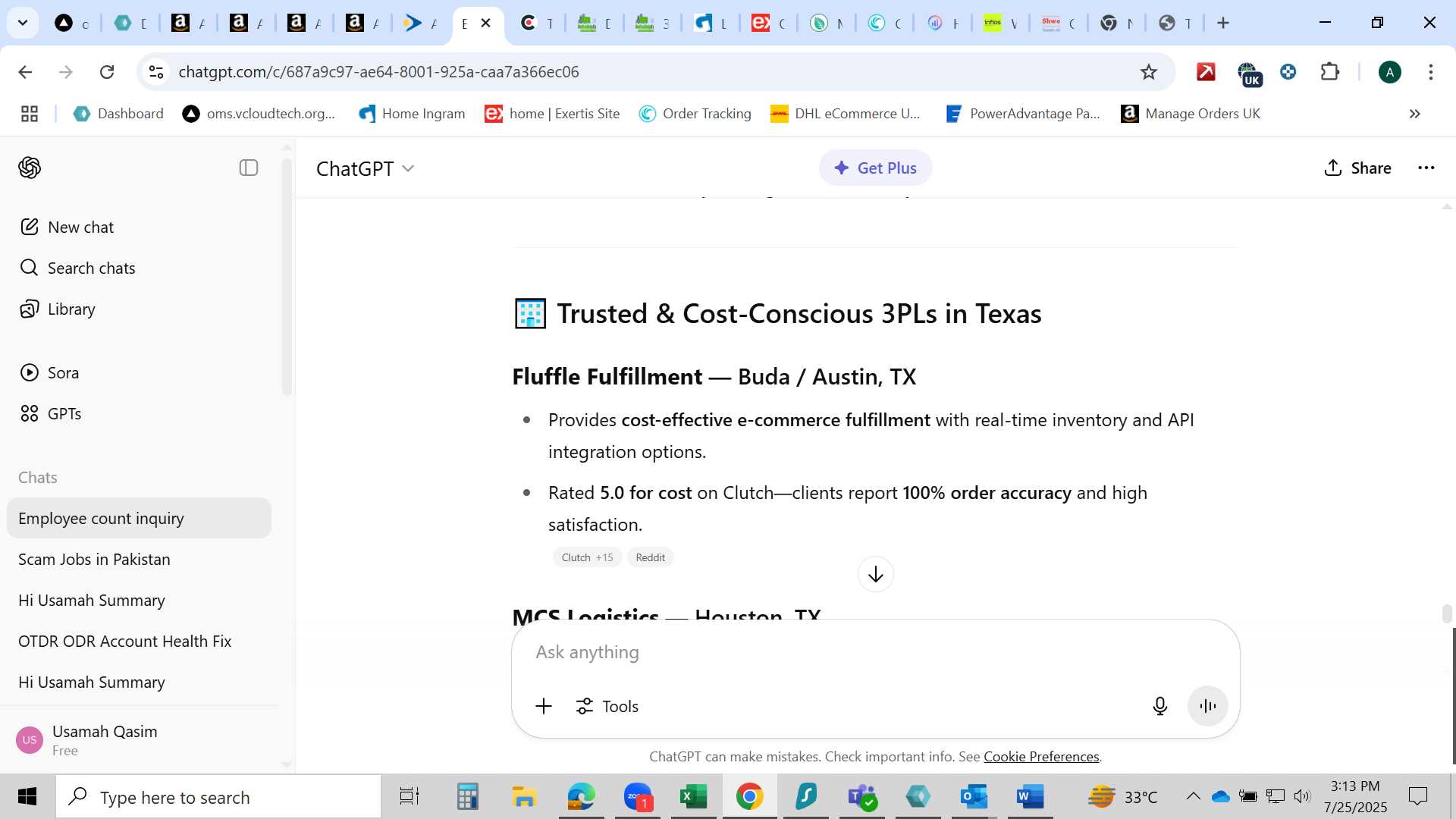
Task: Click the microphone dictate icon
Action: click(x=1159, y=706)
